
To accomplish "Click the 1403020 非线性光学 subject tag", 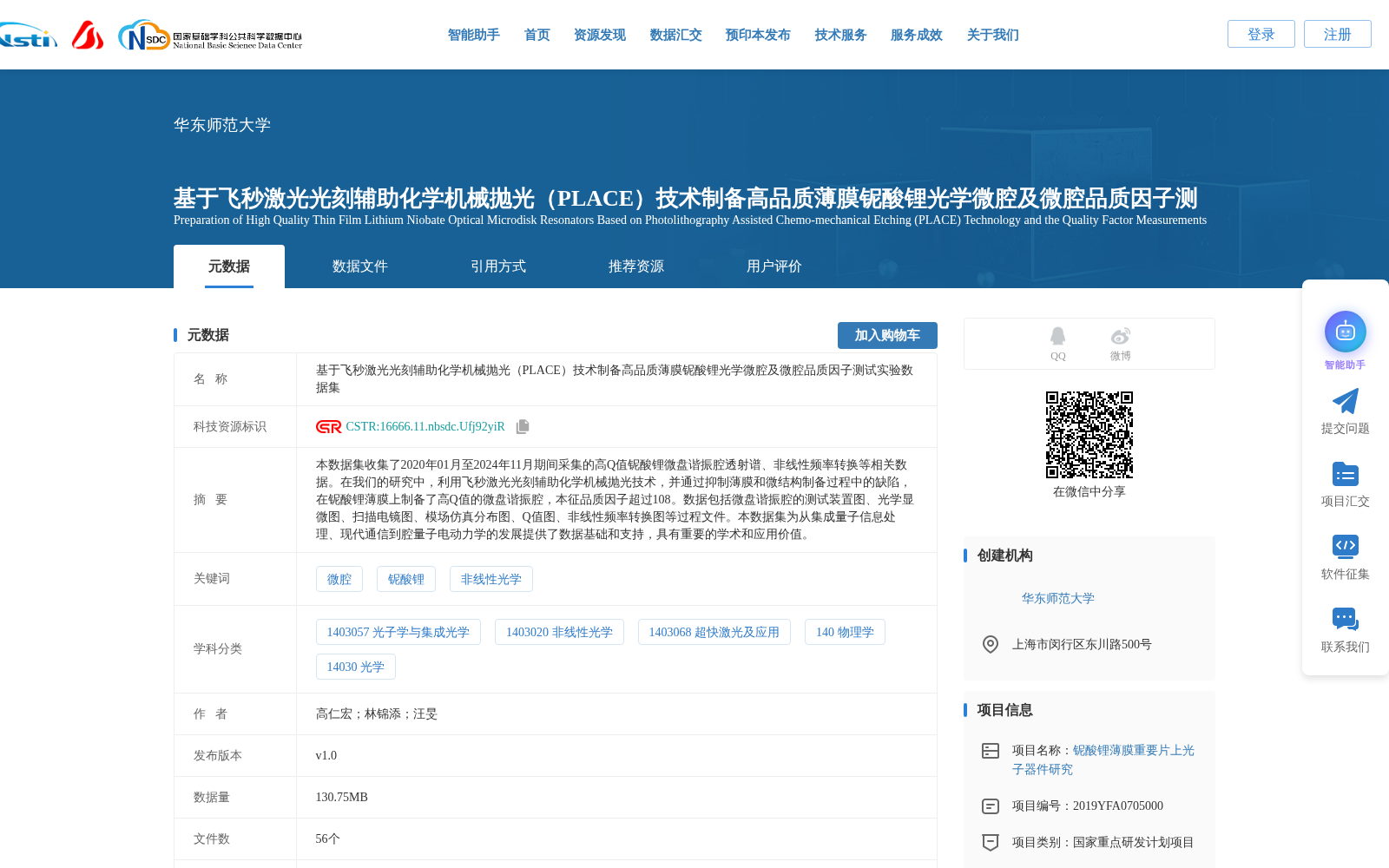I will pyautogui.click(x=559, y=632).
